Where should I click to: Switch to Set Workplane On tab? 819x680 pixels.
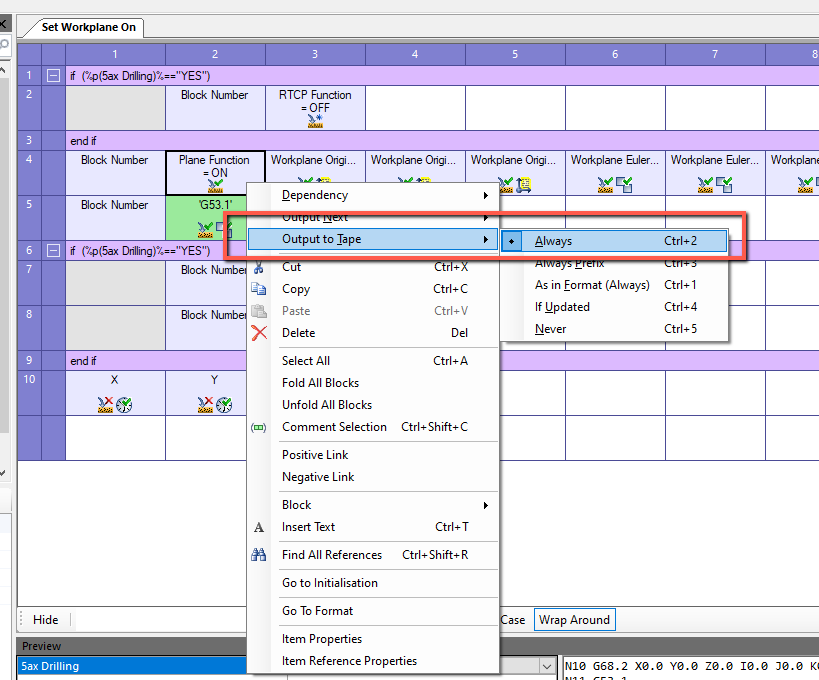coord(88,27)
